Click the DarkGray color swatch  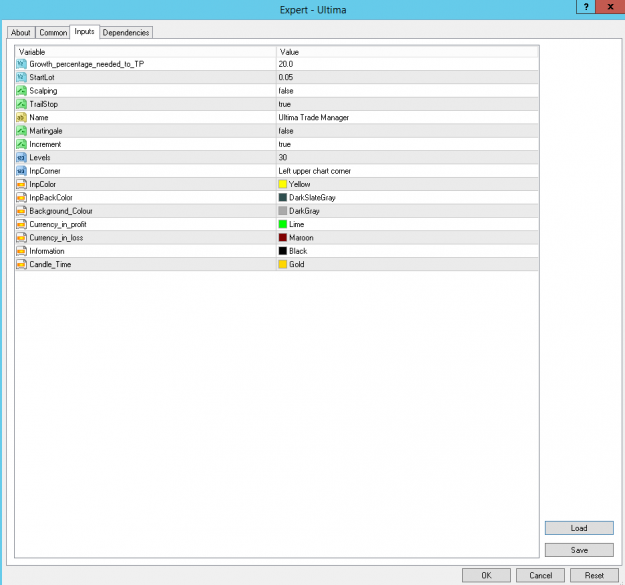[x=283, y=211]
